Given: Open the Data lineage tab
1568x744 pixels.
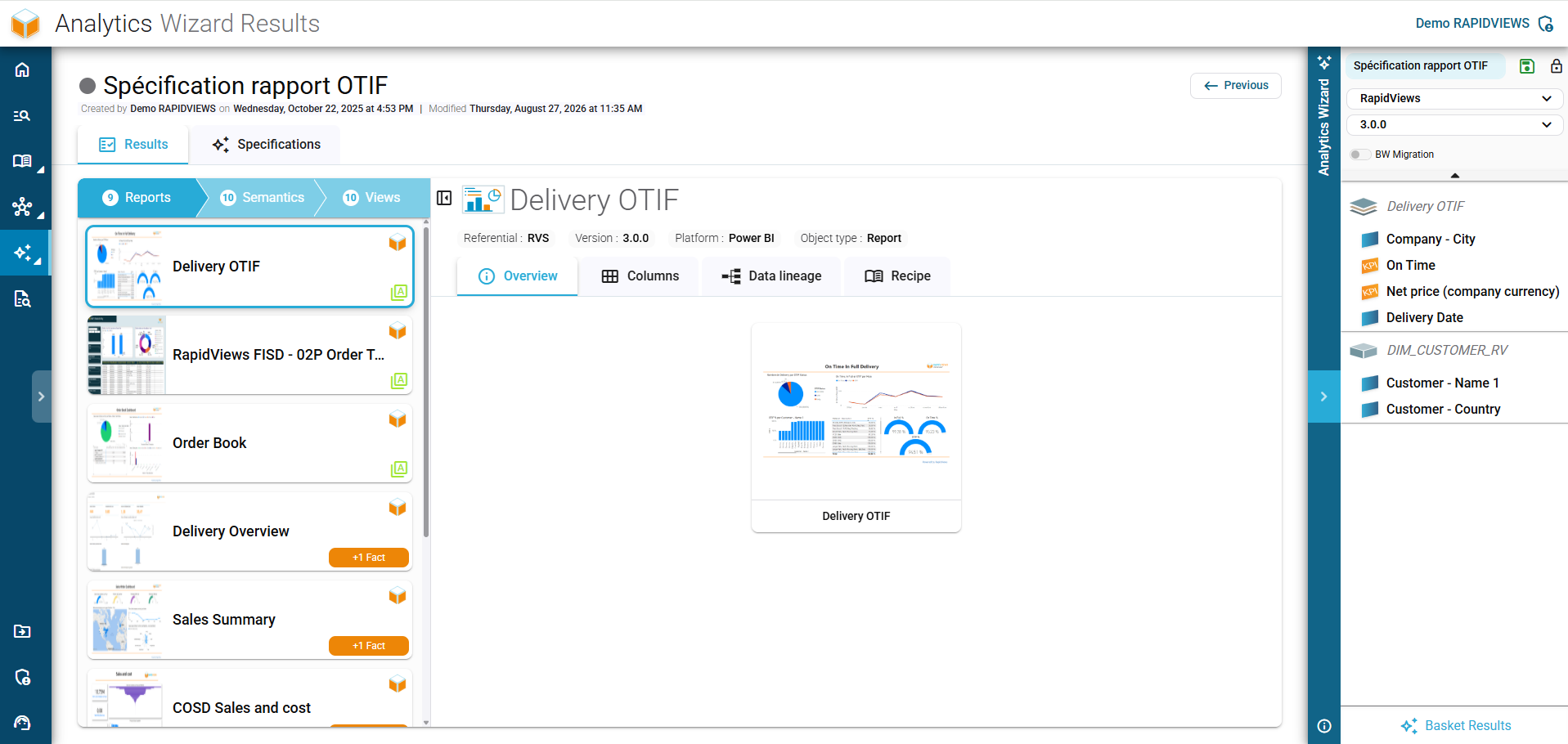Looking at the screenshot, I should point(771,276).
